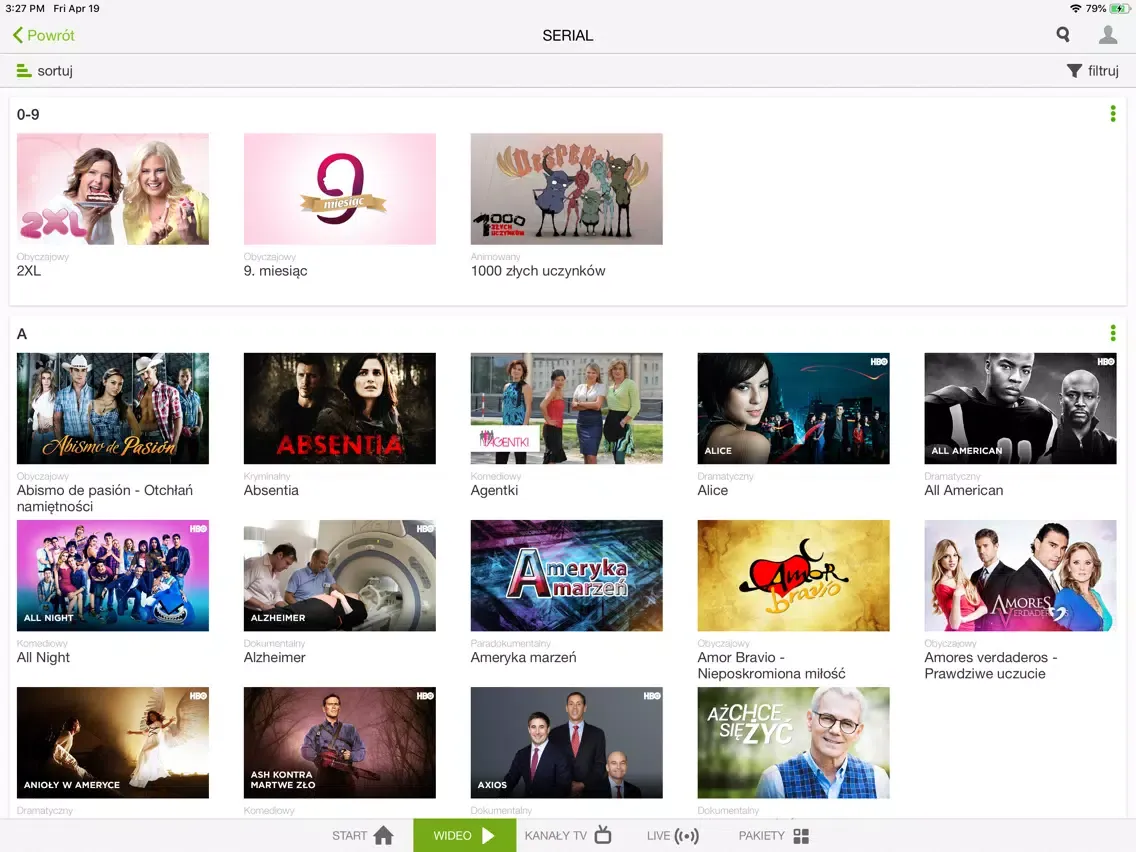Tap the title text 'All American'
Image resolution: width=1136 pixels, height=852 pixels.
click(964, 490)
